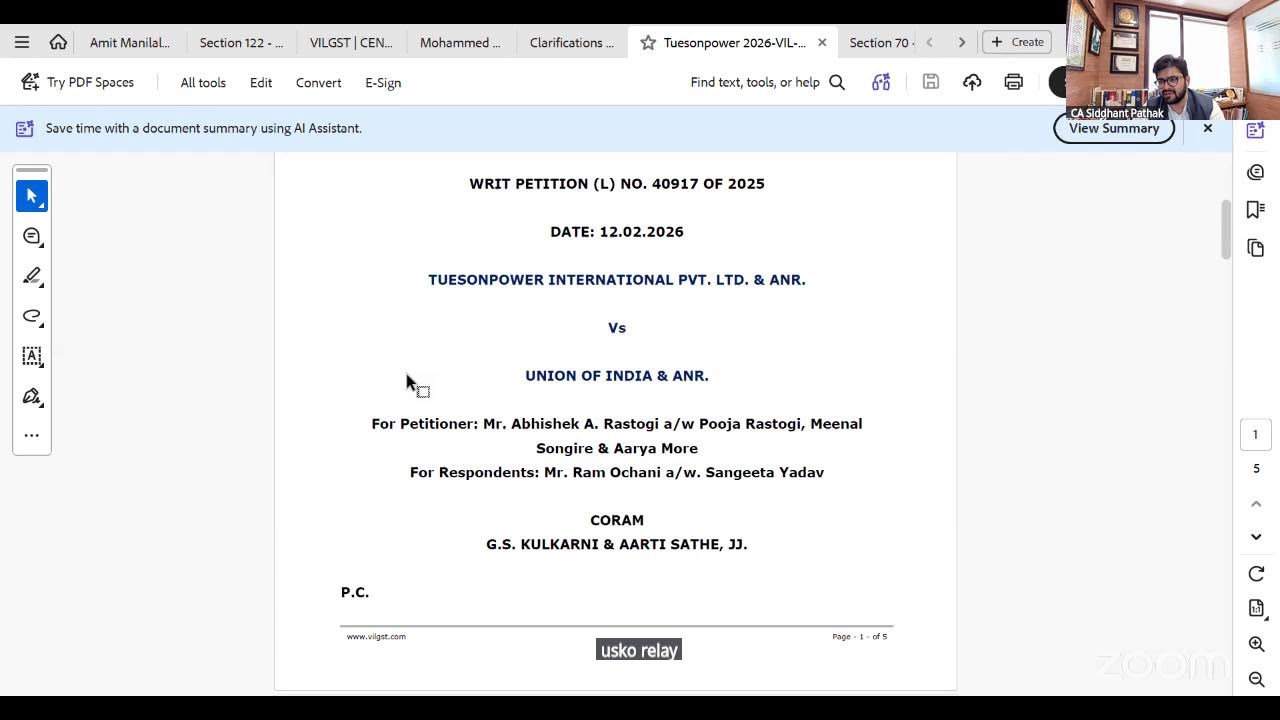Select the Add text box tool

tap(32, 356)
